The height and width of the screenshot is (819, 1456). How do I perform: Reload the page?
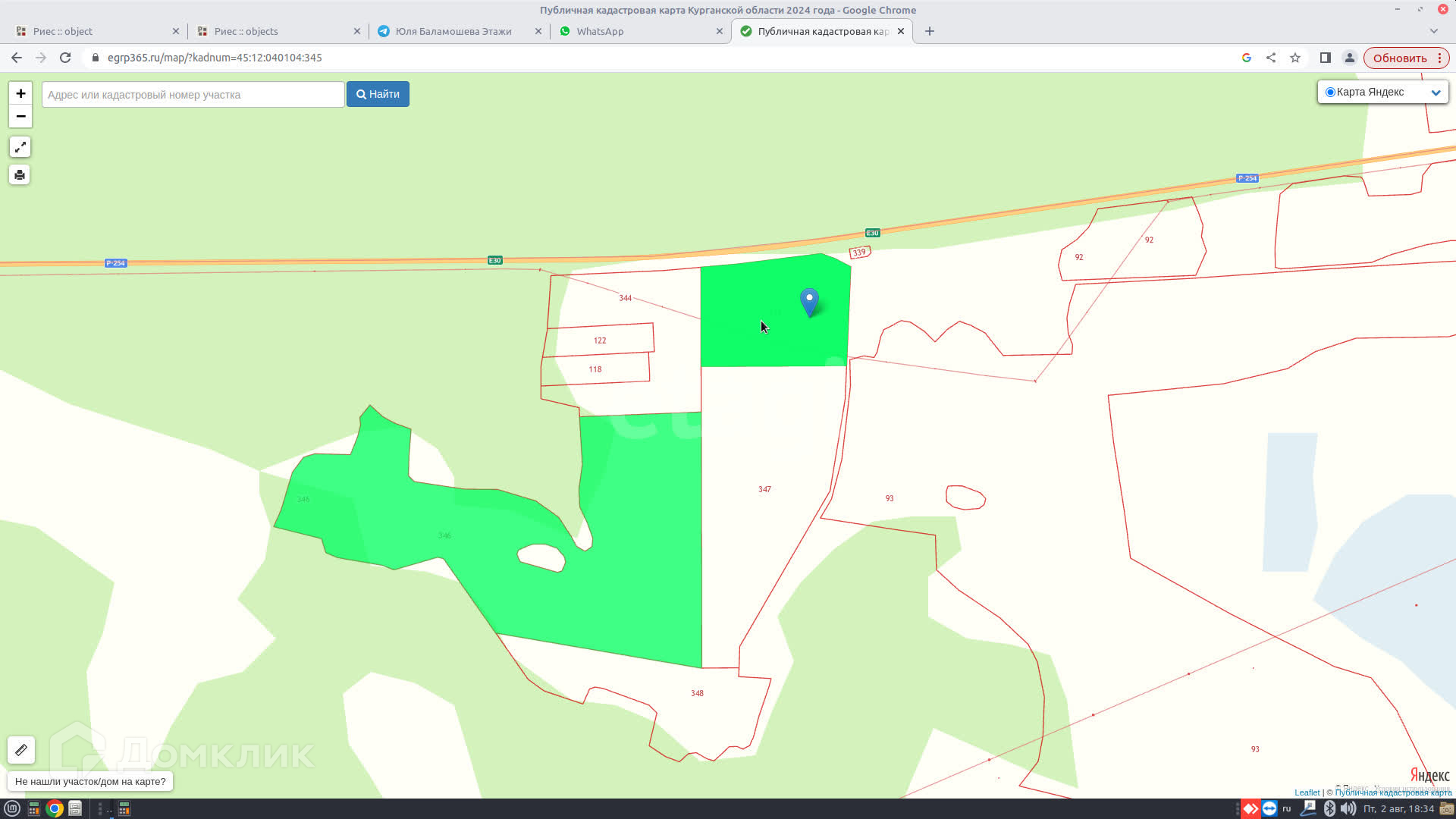coord(65,58)
